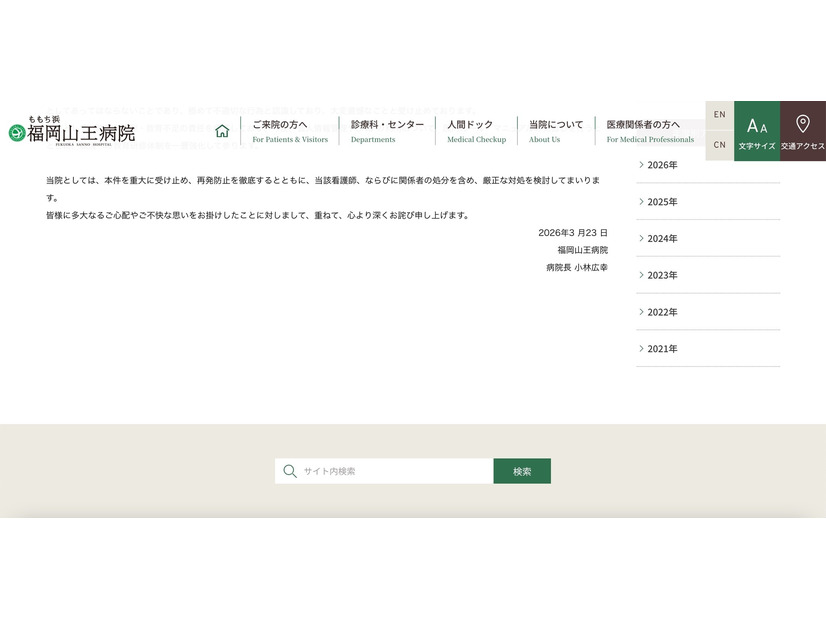Viewport: 826px width, 620px height.
Task: Switch language to EN
Action: [719, 115]
